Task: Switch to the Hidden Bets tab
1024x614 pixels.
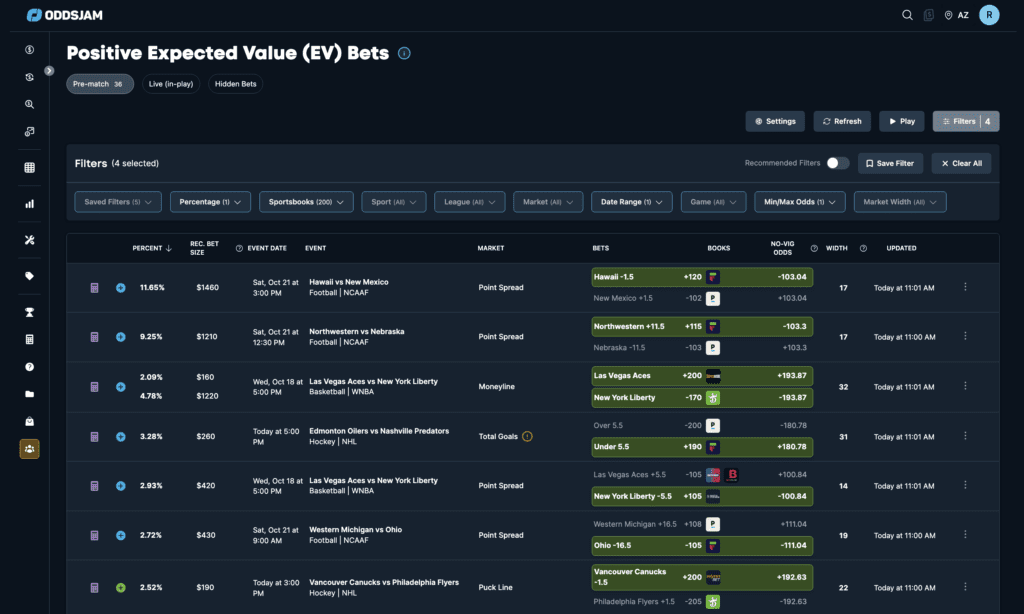Action: 235,84
